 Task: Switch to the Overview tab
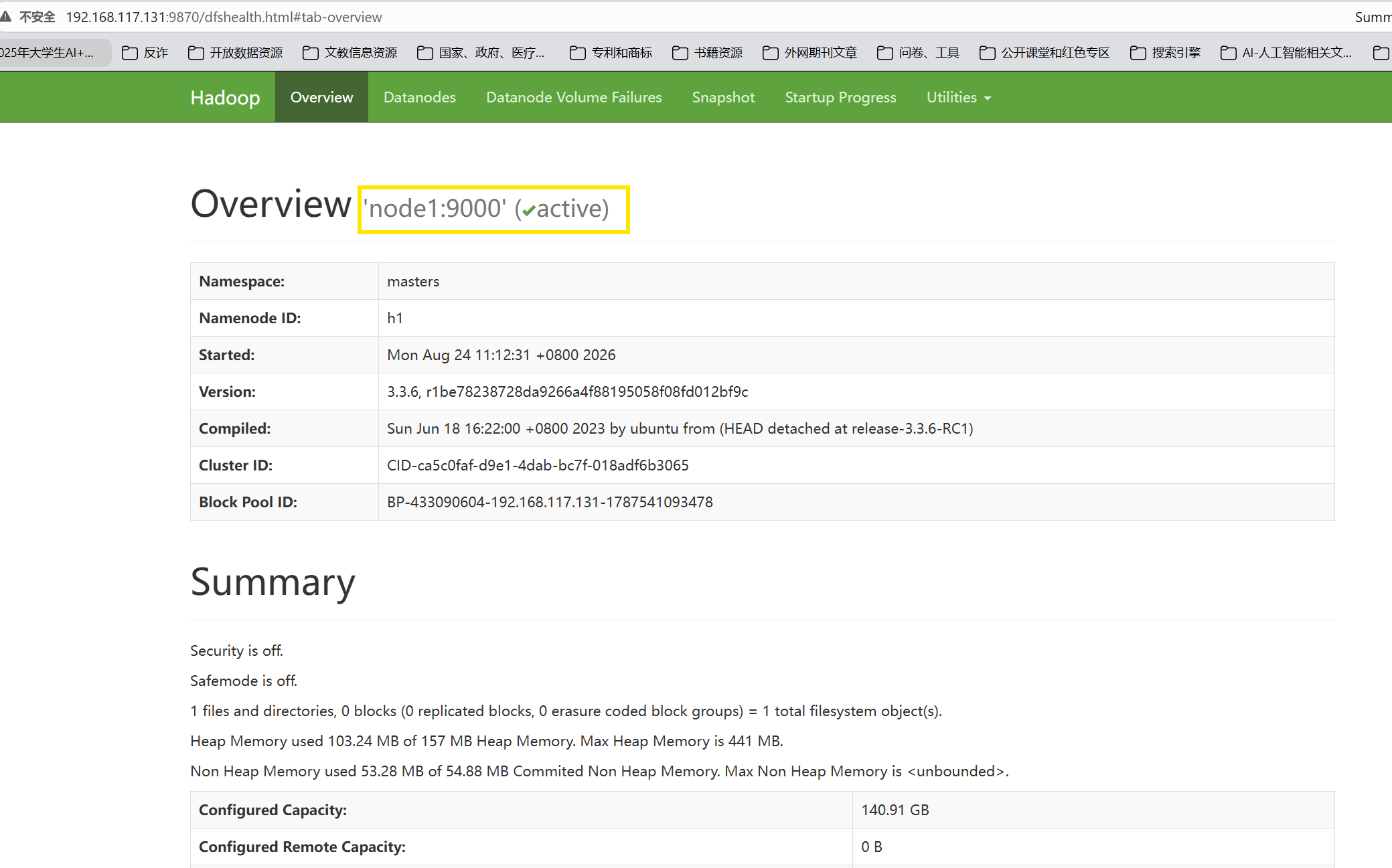[321, 97]
